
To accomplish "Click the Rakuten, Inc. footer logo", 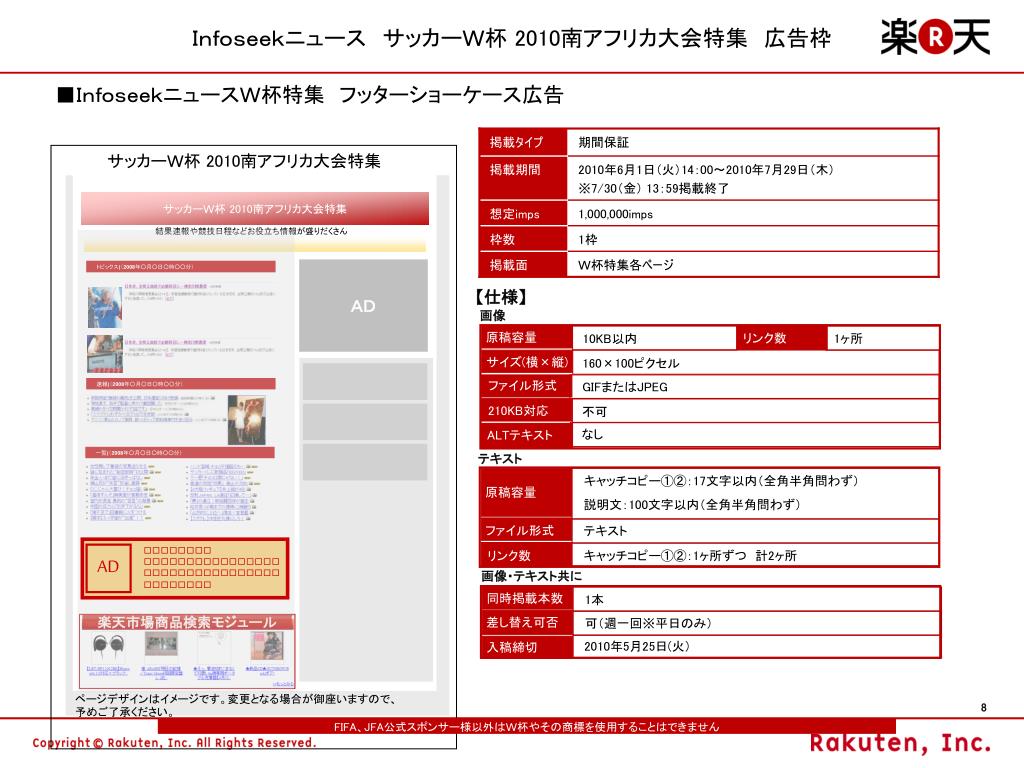I will point(901,743).
